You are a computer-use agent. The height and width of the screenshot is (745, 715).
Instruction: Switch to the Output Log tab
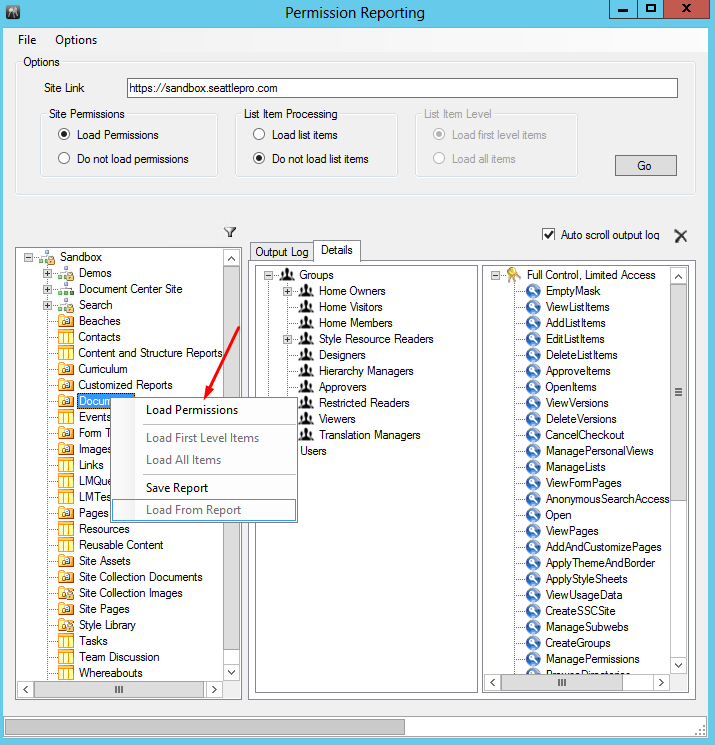pyautogui.click(x=281, y=252)
